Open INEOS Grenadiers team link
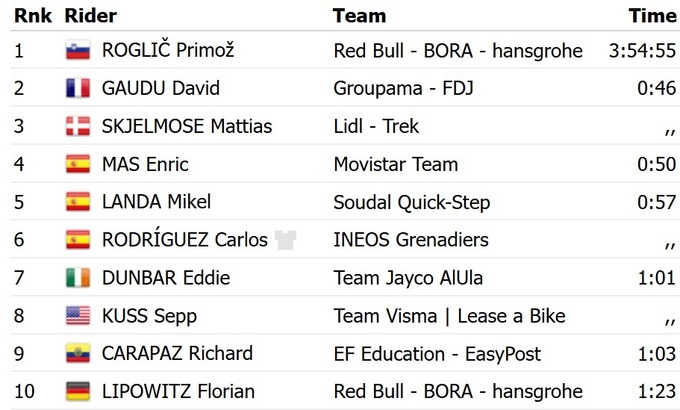Viewport: 680px width, 410px height. (410, 240)
